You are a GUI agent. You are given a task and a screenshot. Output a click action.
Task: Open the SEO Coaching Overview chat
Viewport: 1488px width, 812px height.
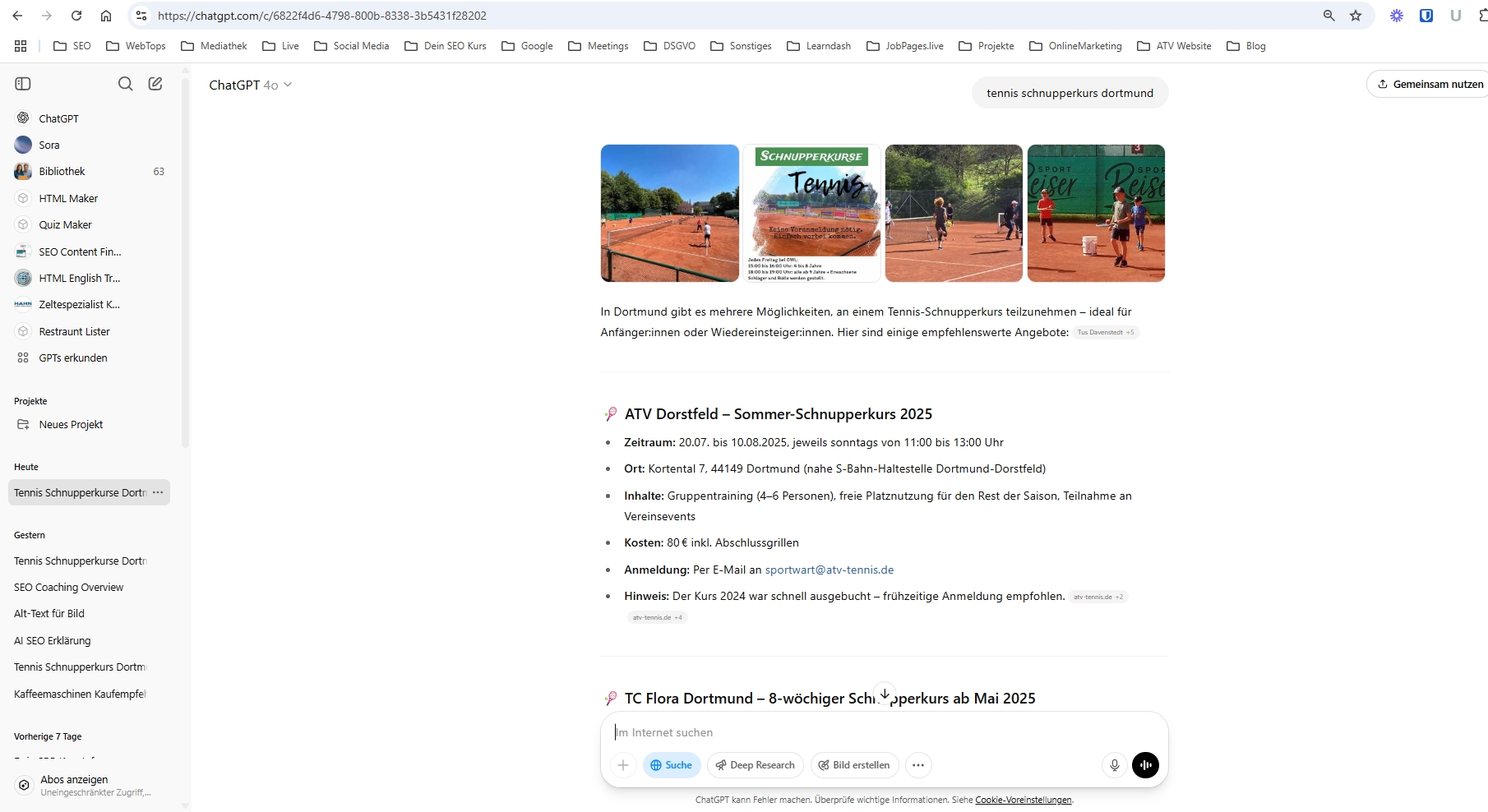pos(69,588)
